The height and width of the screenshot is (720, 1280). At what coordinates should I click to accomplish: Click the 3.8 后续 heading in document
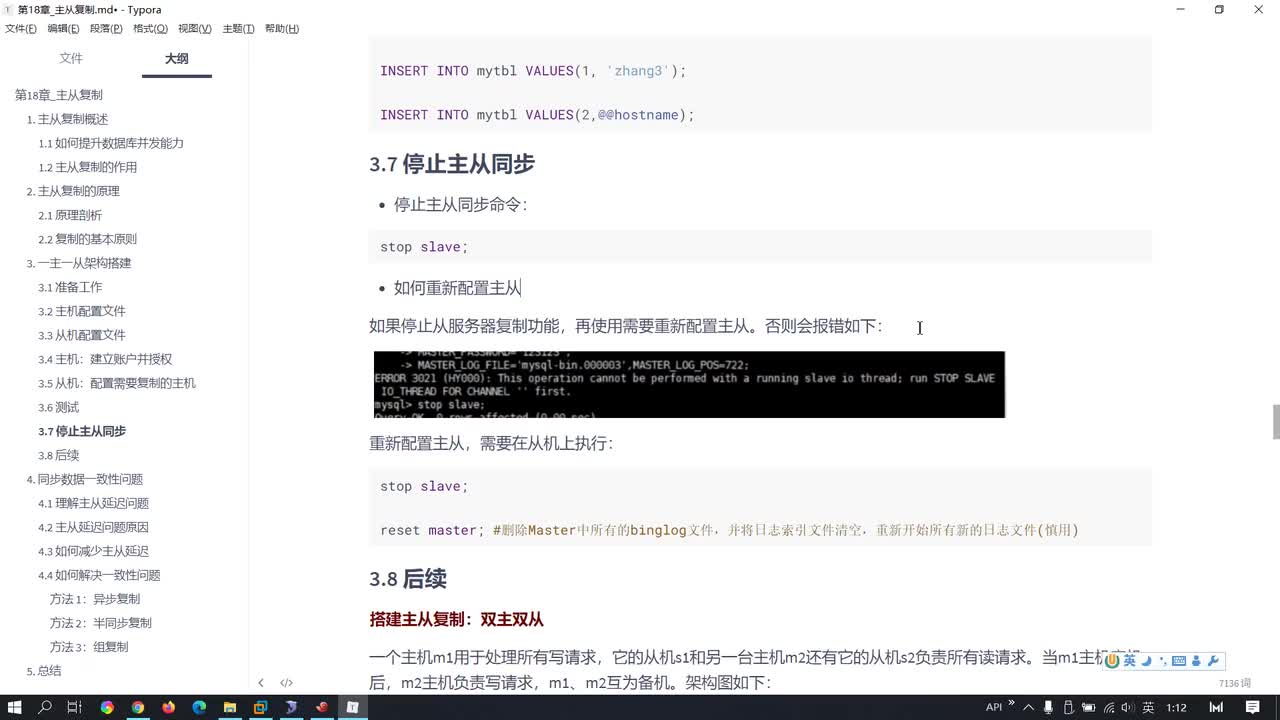point(408,579)
